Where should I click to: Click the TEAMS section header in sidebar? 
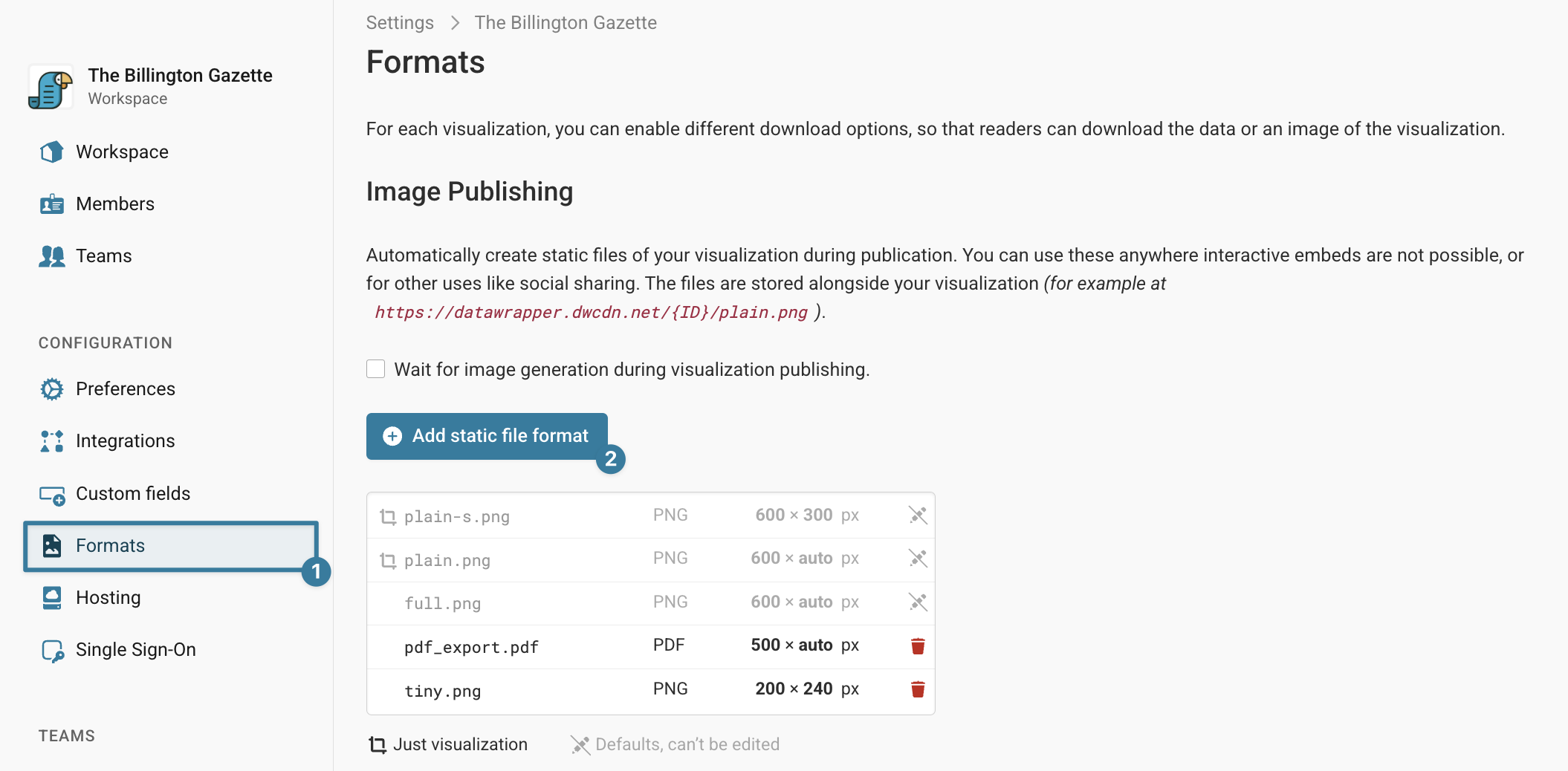click(x=67, y=736)
